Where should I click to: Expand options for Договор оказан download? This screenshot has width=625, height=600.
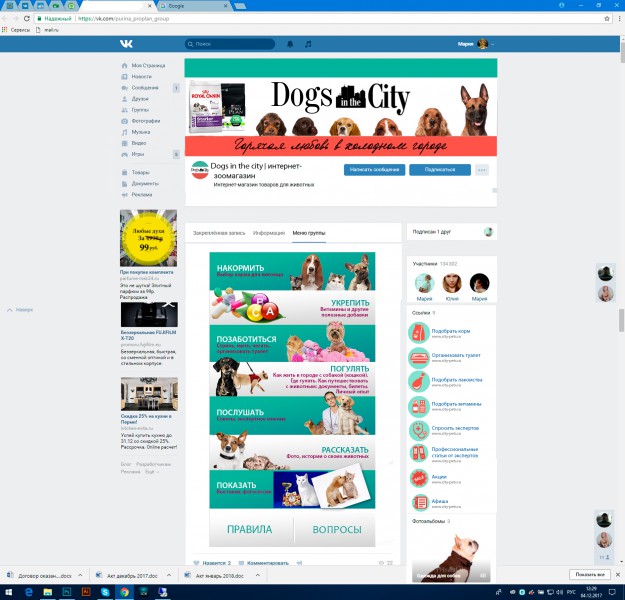tap(80, 575)
